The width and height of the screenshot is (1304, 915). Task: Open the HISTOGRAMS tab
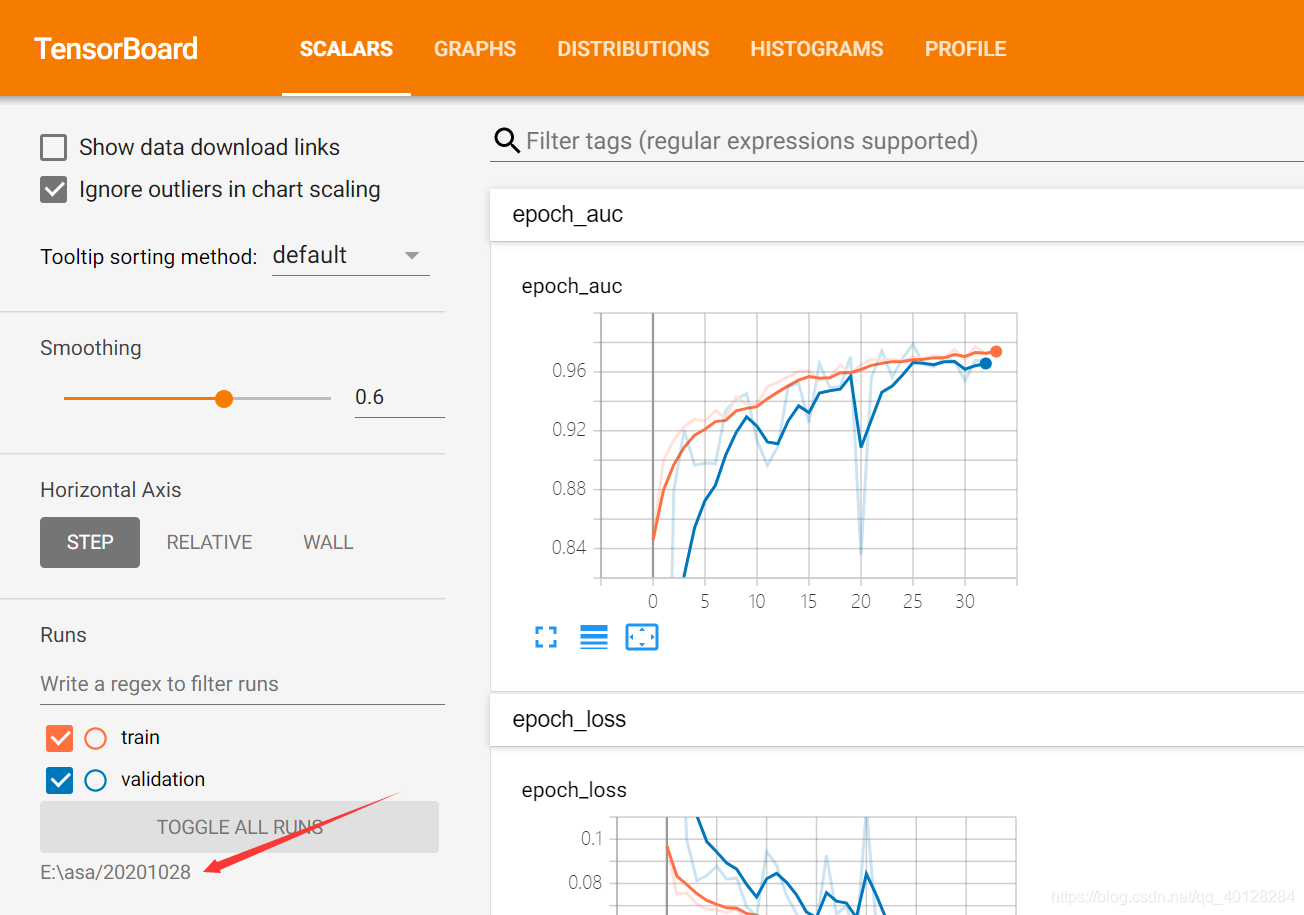[817, 49]
